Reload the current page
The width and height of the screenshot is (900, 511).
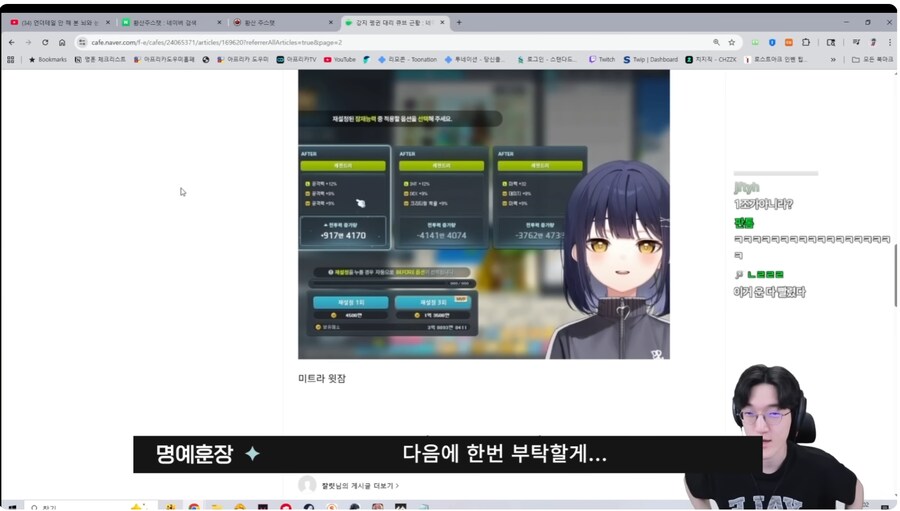click(x=45, y=42)
